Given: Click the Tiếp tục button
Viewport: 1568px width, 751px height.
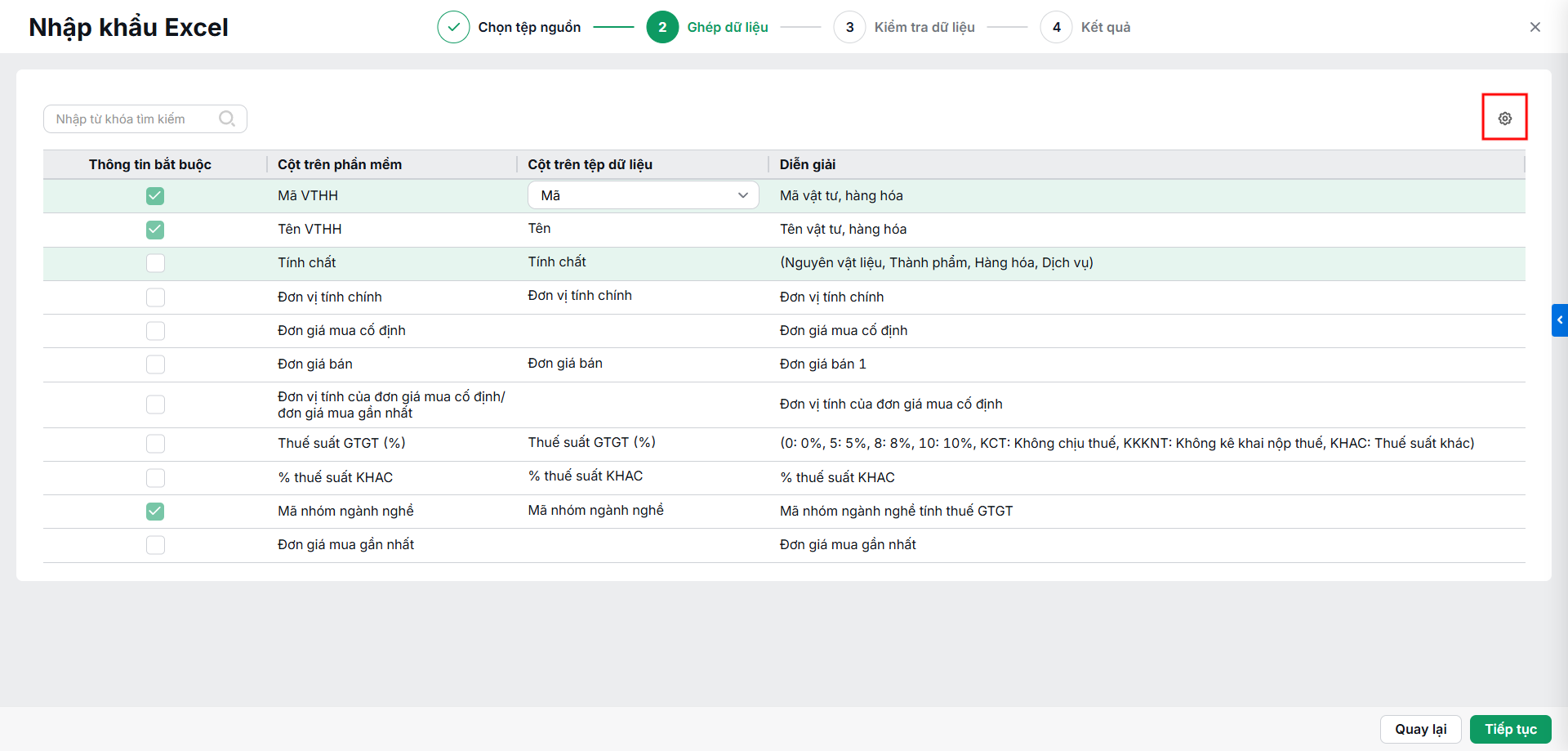Looking at the screenshot, I should tap(1510, 729).
